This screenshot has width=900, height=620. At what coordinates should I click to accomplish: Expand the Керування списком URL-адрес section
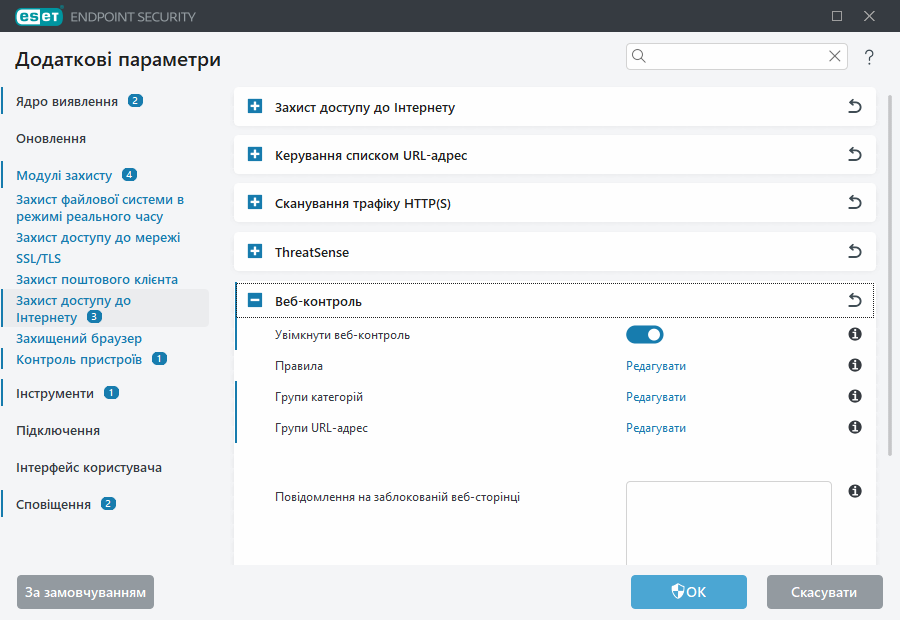[x=255, y=155]
